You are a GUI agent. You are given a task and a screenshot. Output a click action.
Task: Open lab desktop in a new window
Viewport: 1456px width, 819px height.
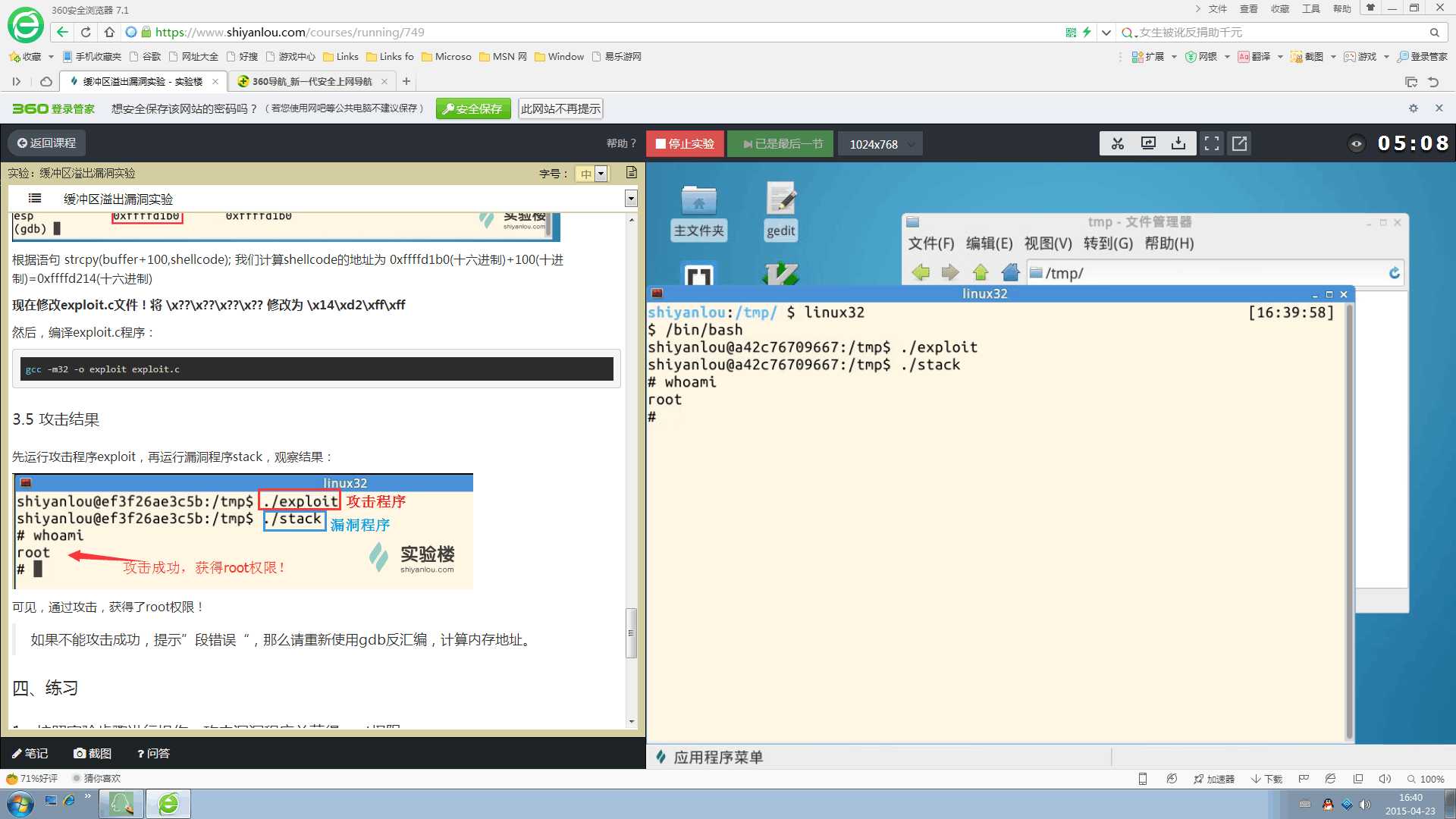pos(1240,143)
